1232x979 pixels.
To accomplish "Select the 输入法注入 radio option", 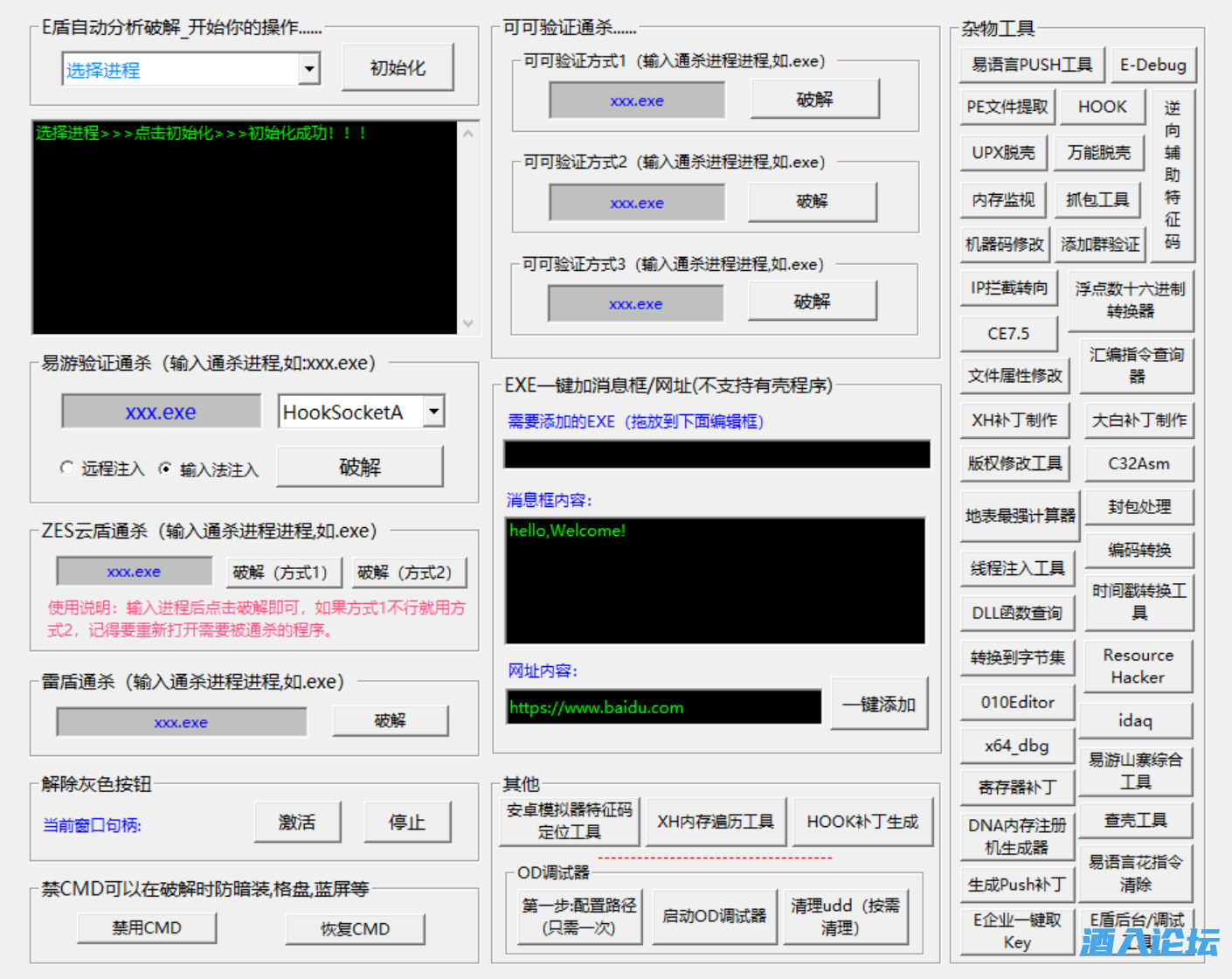I will pos(165,469).
